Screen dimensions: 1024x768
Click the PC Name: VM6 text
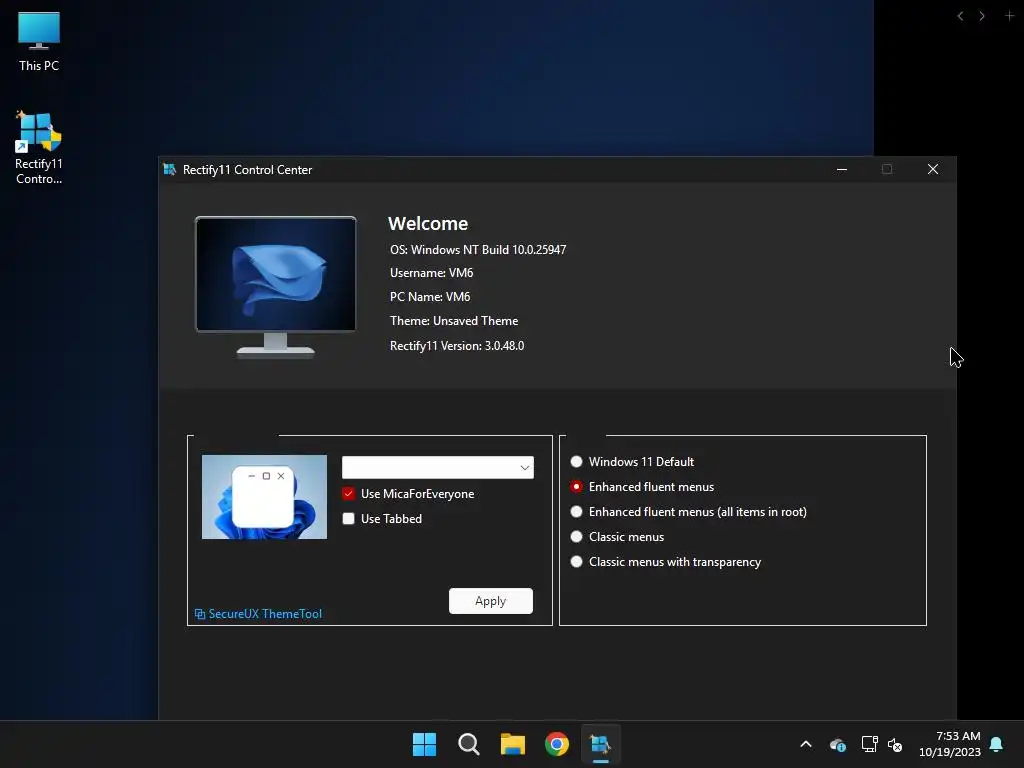click(x=430, y=296)
